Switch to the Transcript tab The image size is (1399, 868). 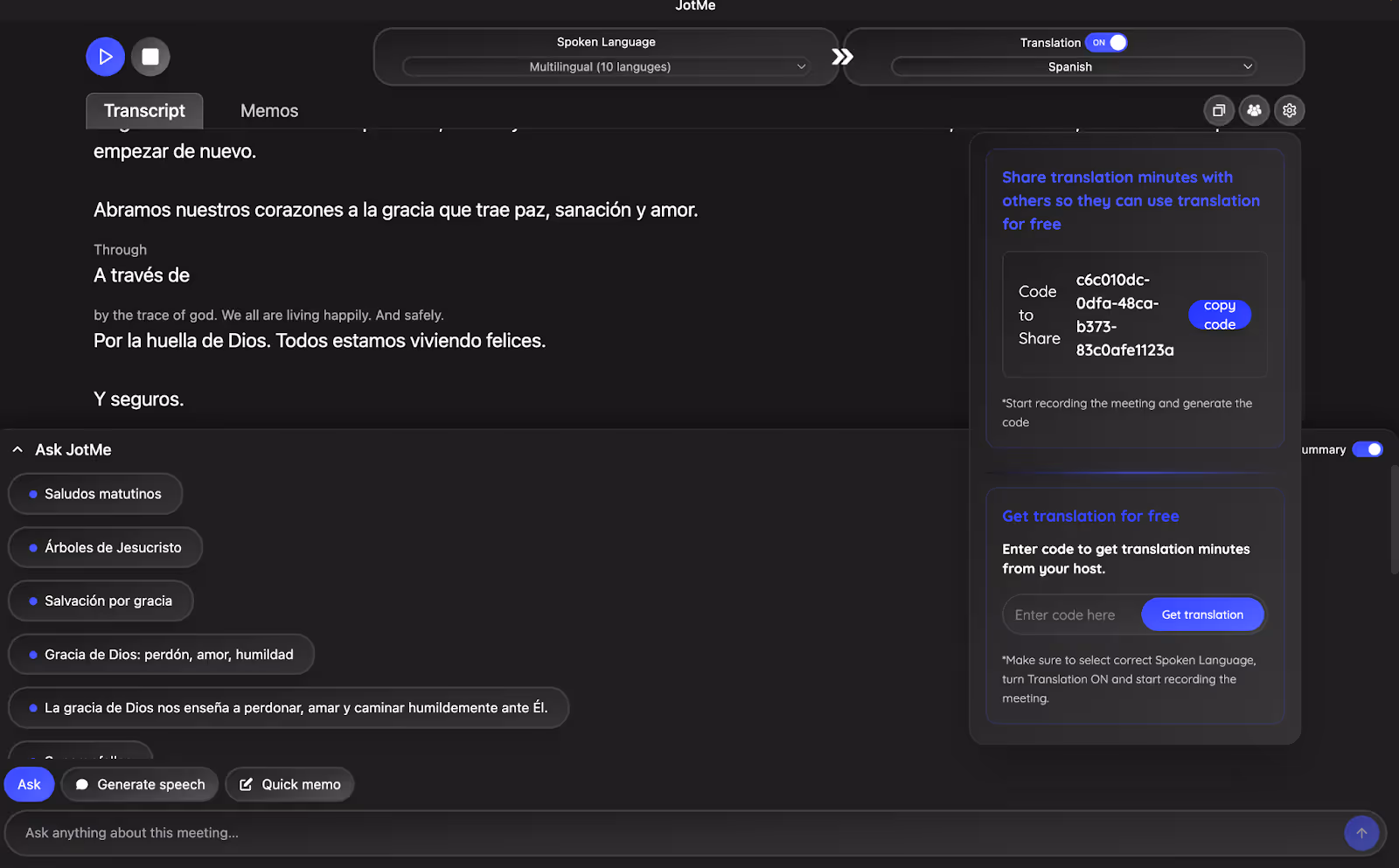pos(144,111)
